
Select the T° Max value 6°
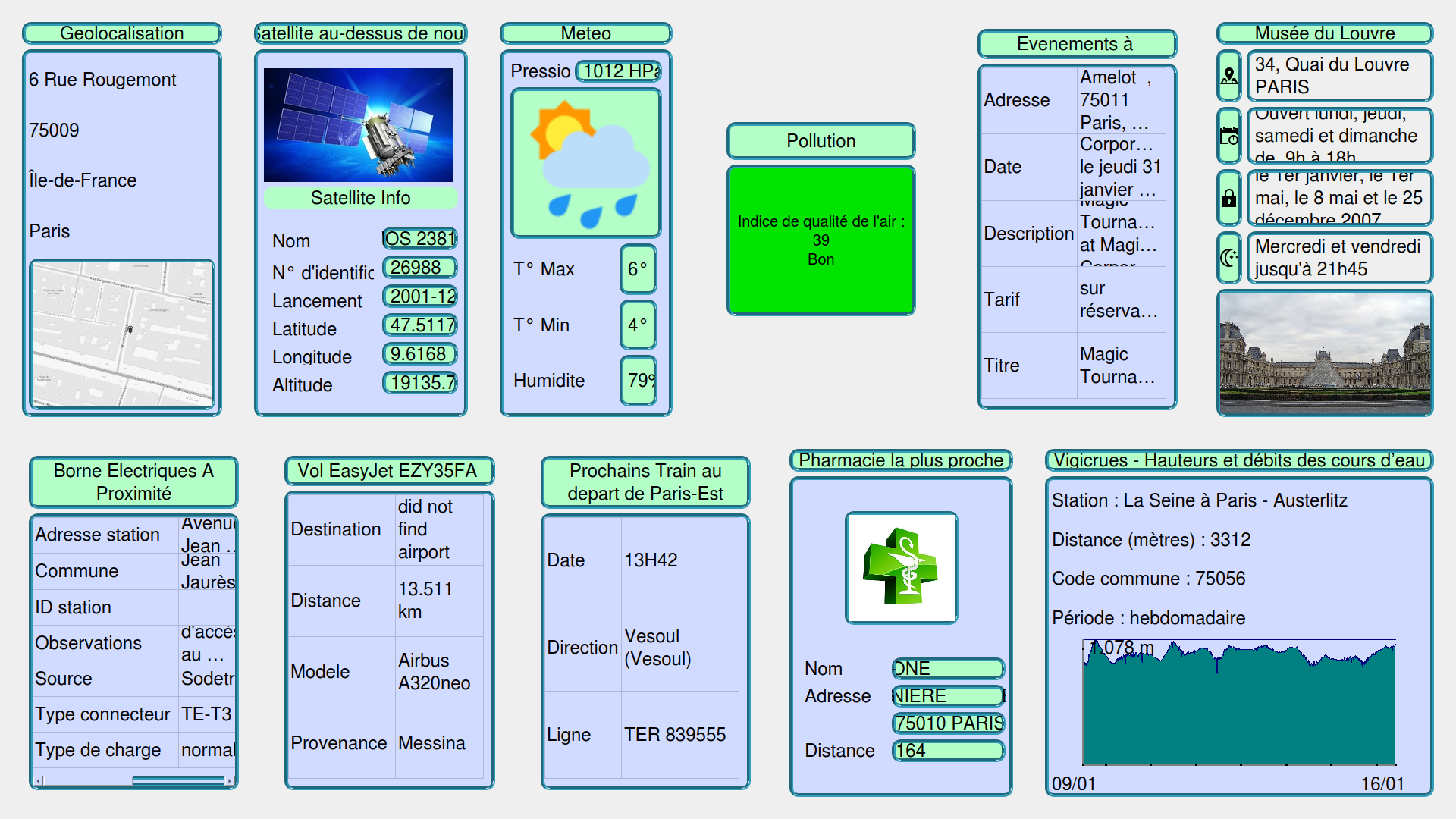click(638, 269)
